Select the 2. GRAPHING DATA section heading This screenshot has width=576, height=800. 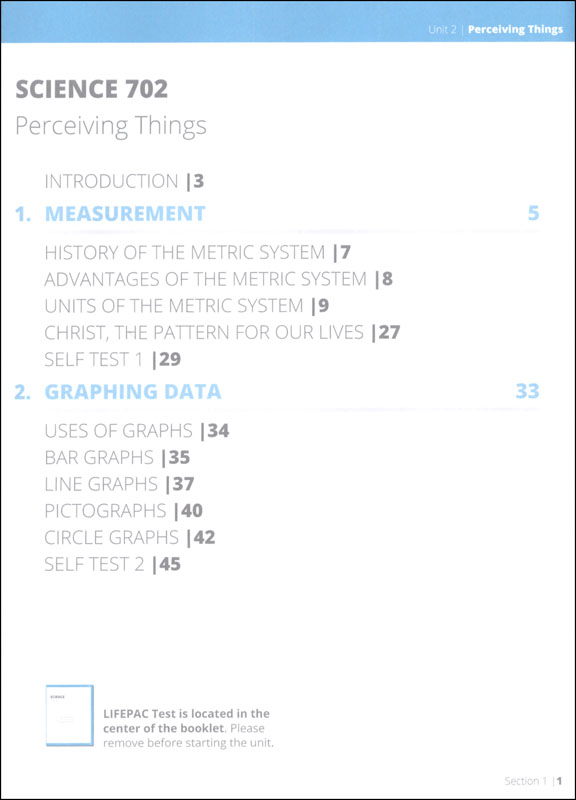[x=118, y=391]
